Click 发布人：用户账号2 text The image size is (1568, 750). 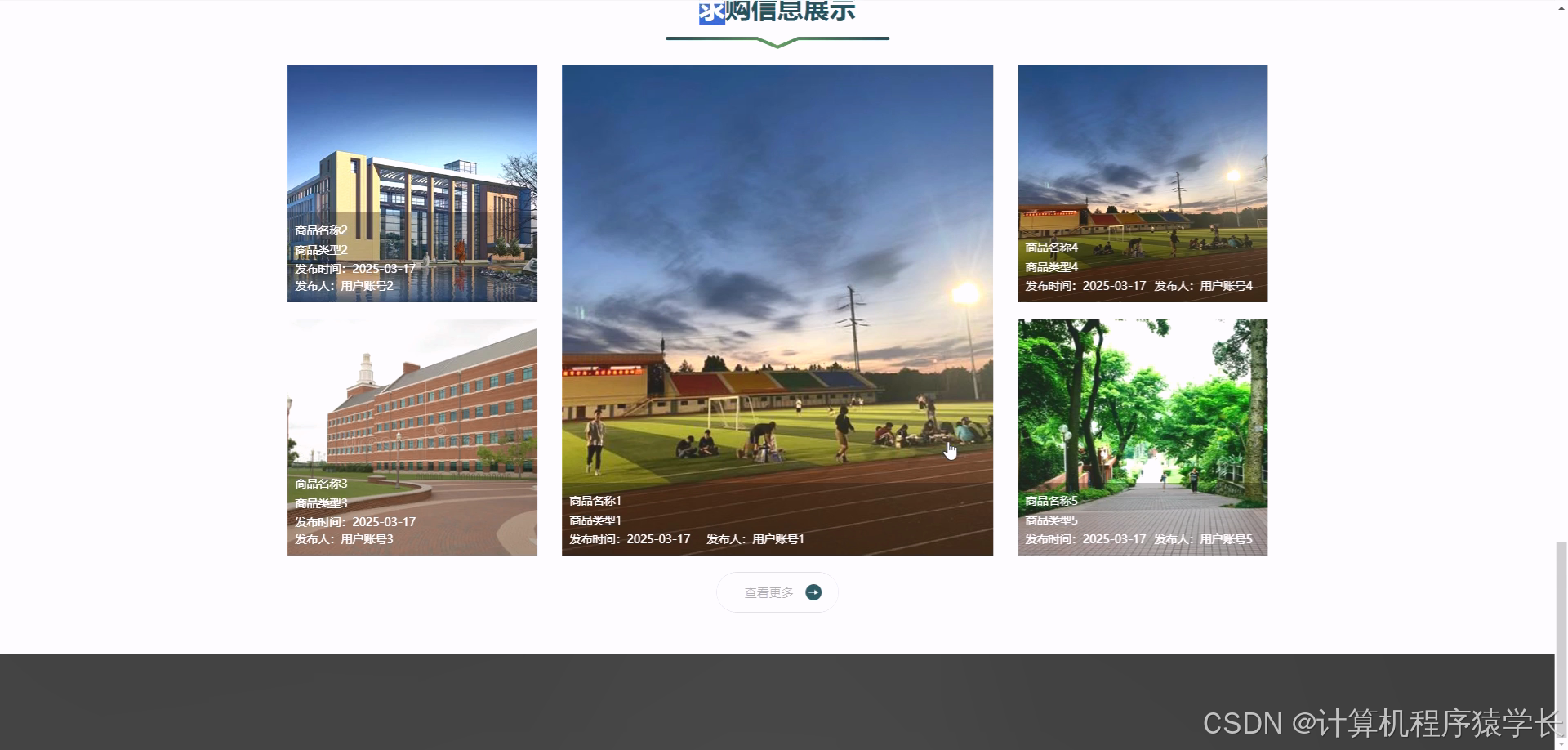coord(344,286)
